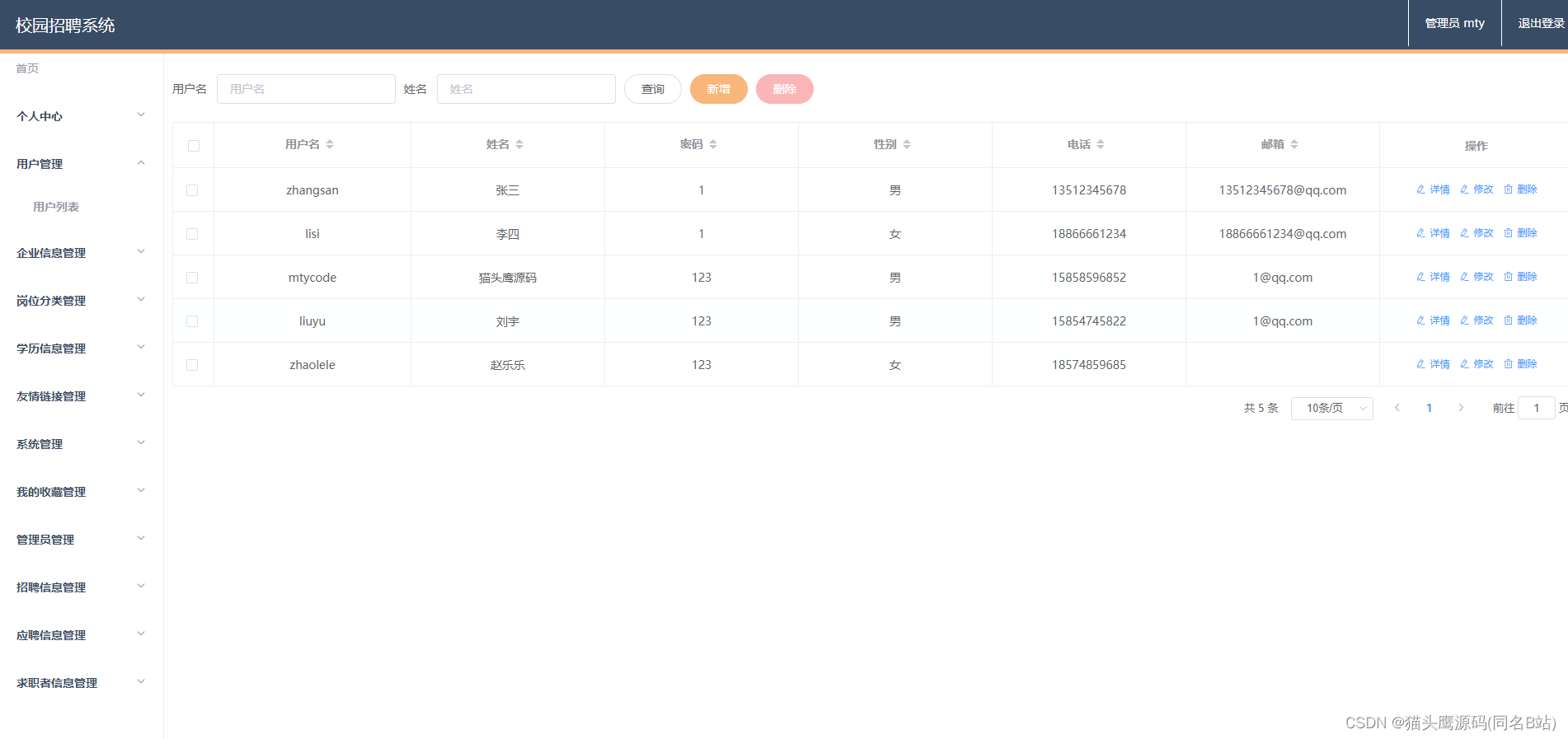Sort table by 性别 column arrows
The image size is (1568, 739).
907,144
